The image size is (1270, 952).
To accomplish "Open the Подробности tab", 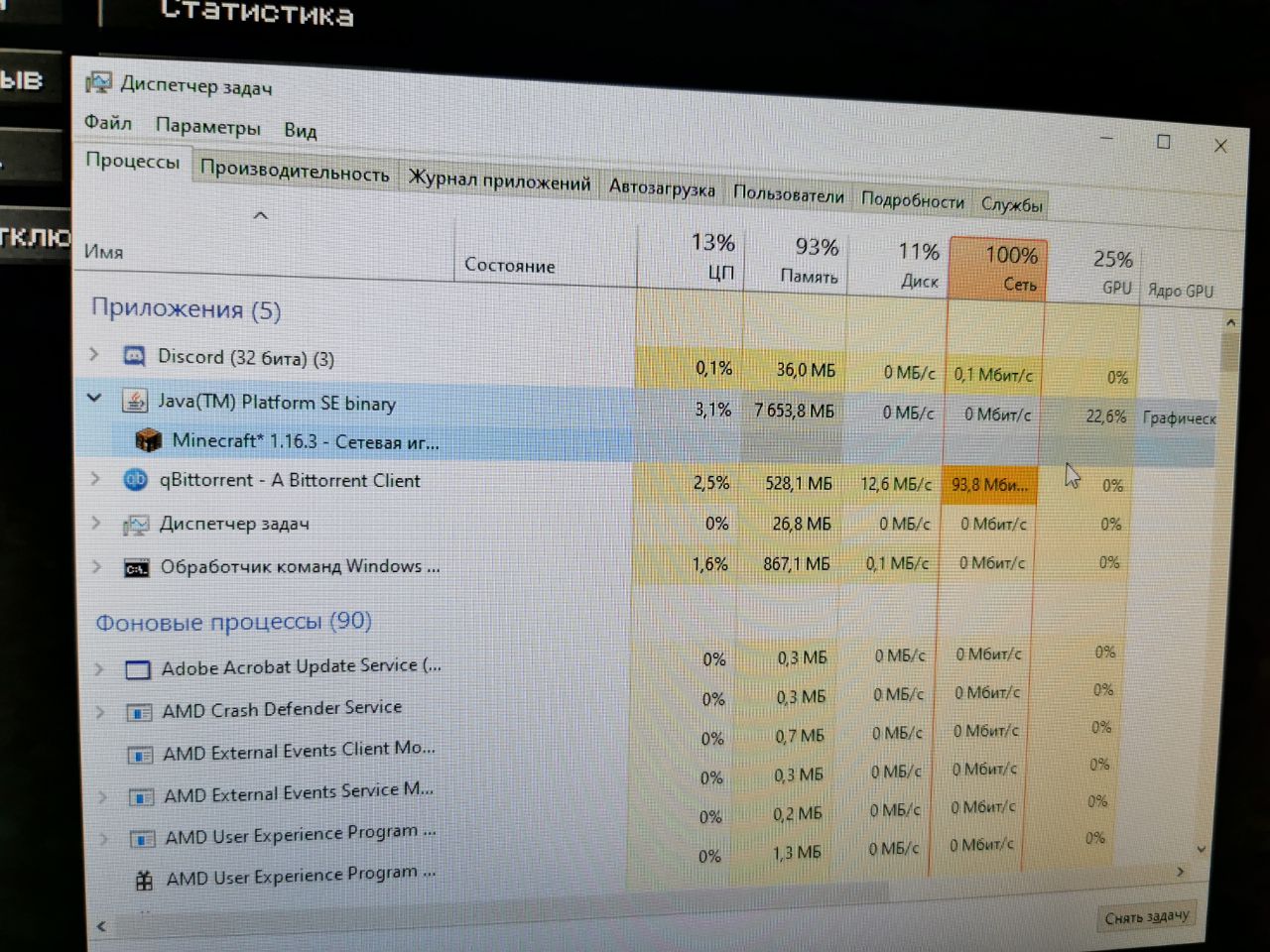I will point(912,200).
